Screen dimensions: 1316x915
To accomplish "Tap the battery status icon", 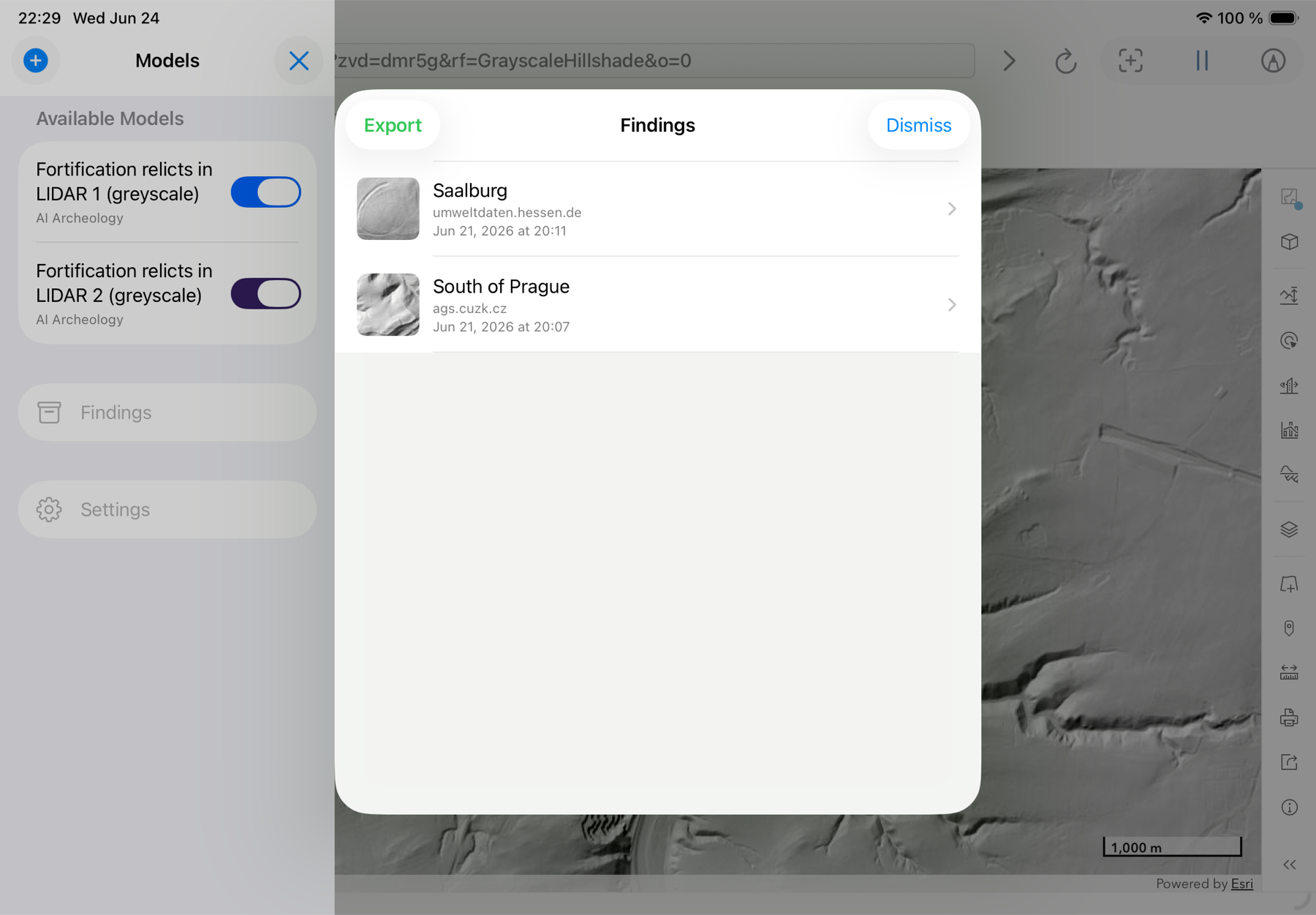I will (x=1284, y=18).
